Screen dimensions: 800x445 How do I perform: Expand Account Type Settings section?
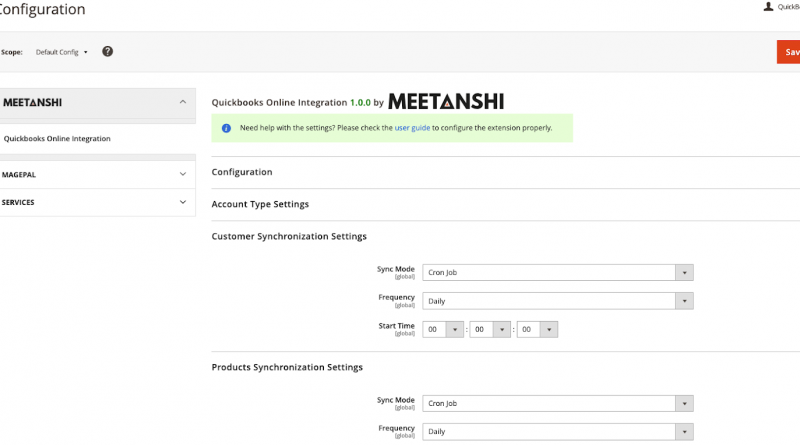pyautogui.click(x=260, y=204)
